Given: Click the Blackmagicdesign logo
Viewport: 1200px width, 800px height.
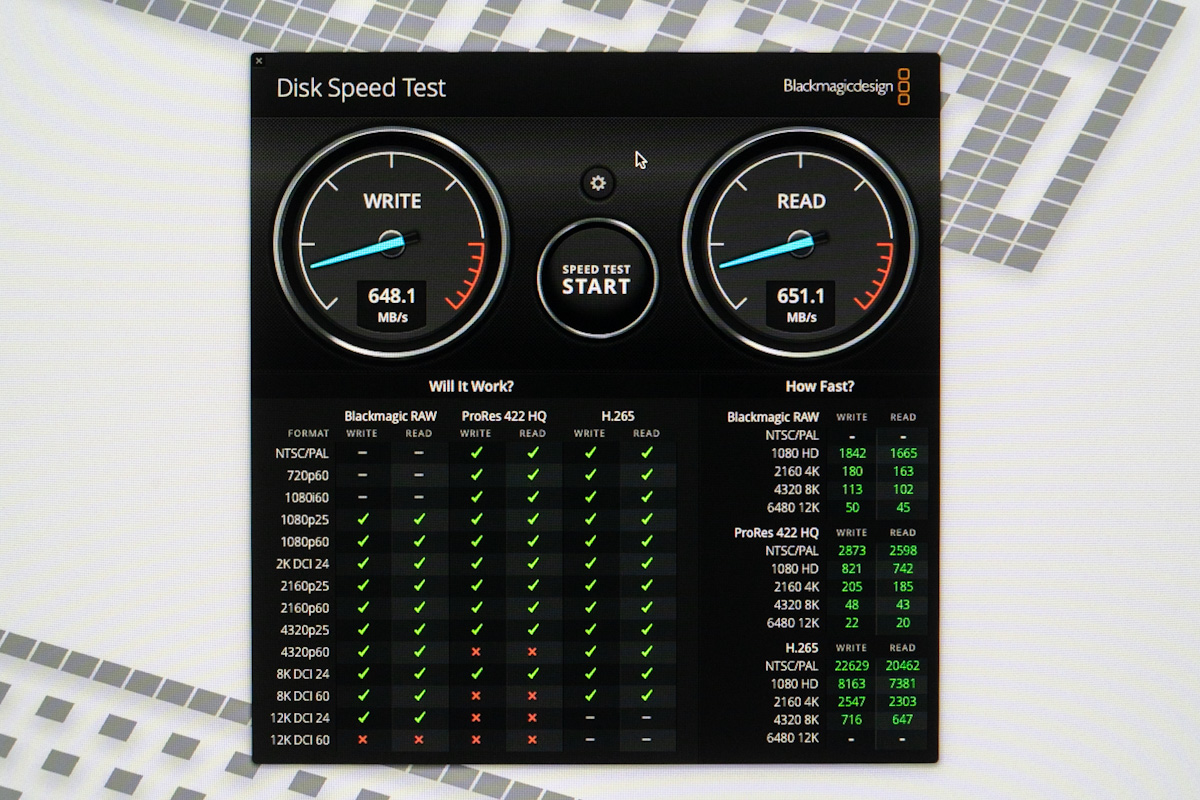Looking at the screenshot, I should coord(846,87).
